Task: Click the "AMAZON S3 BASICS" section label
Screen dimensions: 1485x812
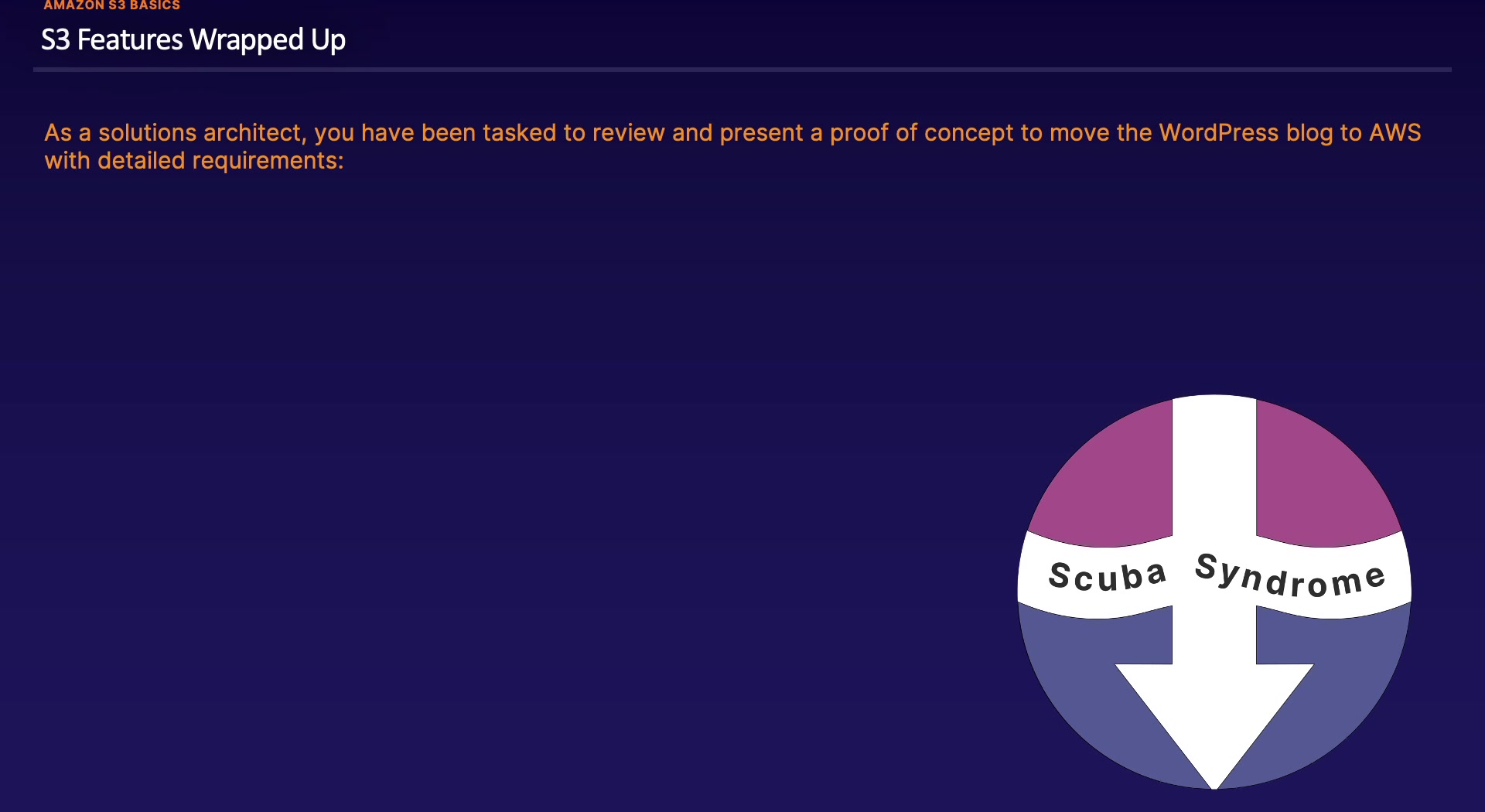Action: 111,5
